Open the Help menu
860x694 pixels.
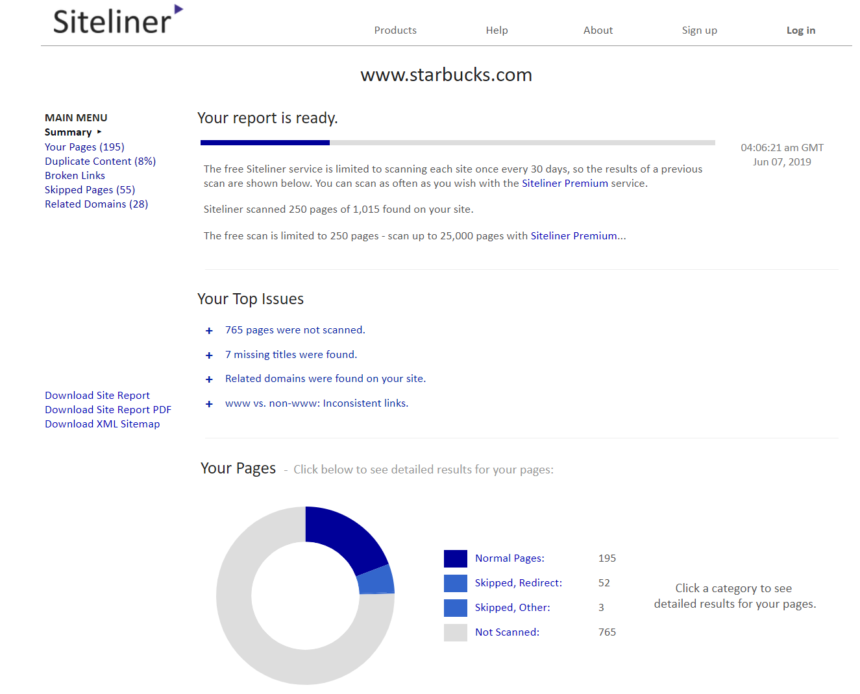click(x=496, y=30)
